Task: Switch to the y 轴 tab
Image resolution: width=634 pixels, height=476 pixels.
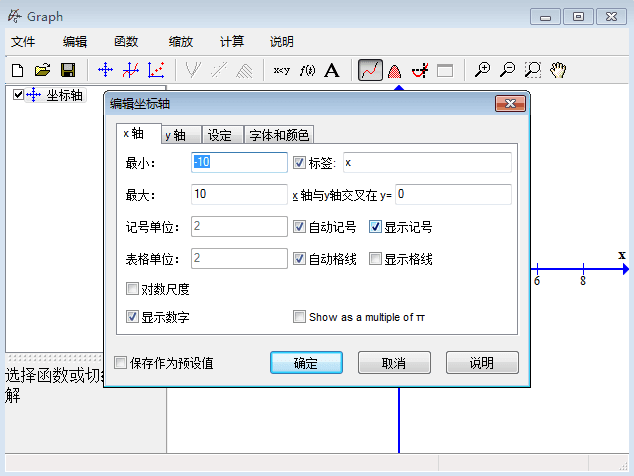Action: tap(175, 135)
